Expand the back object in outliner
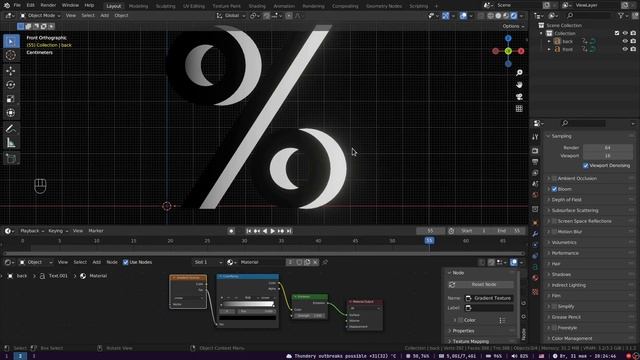The height and width of the screenshot is (360, 640). (x=549, y=41)
